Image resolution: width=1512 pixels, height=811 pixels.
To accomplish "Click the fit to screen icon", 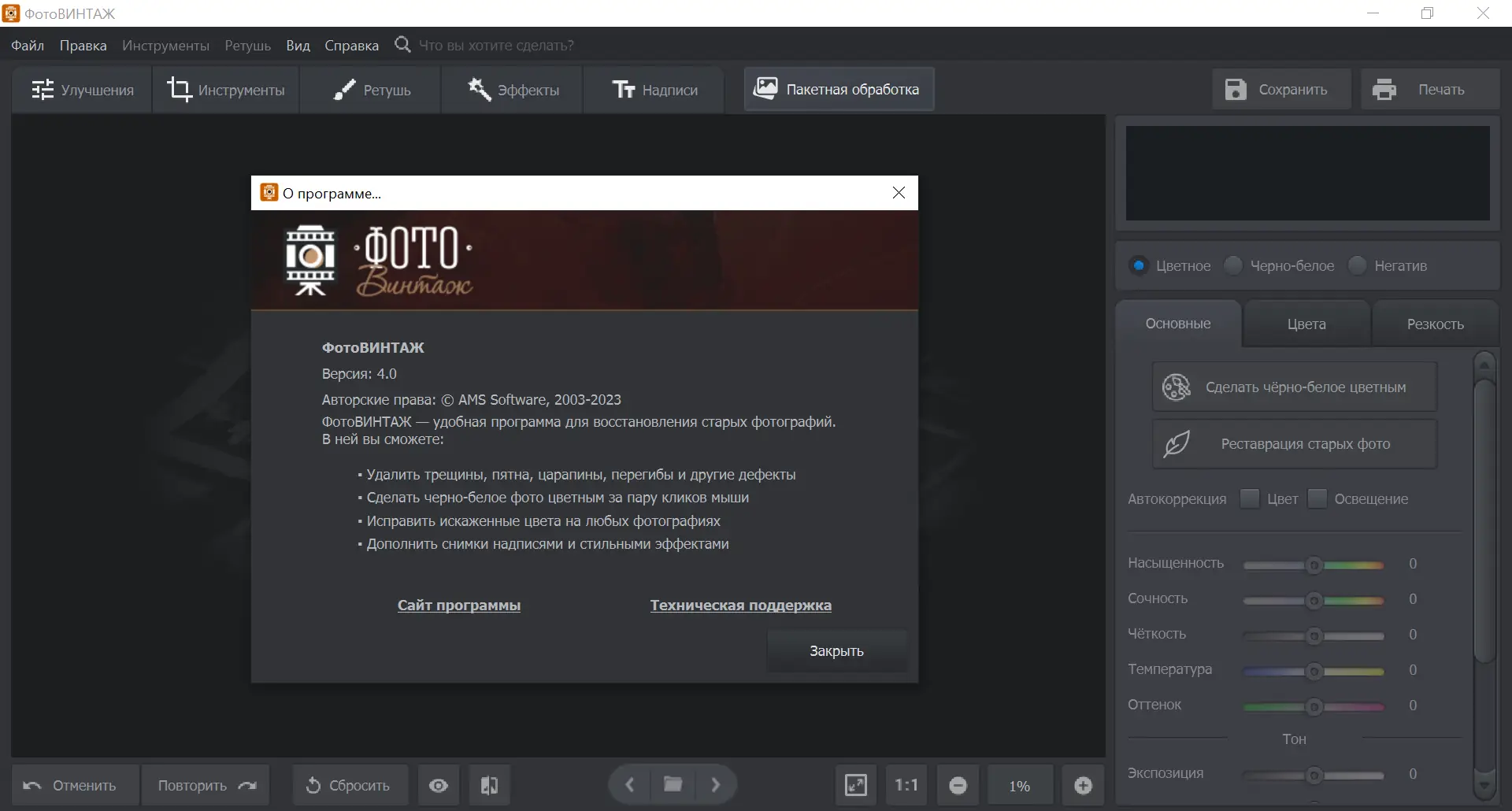I will (856, 785).
